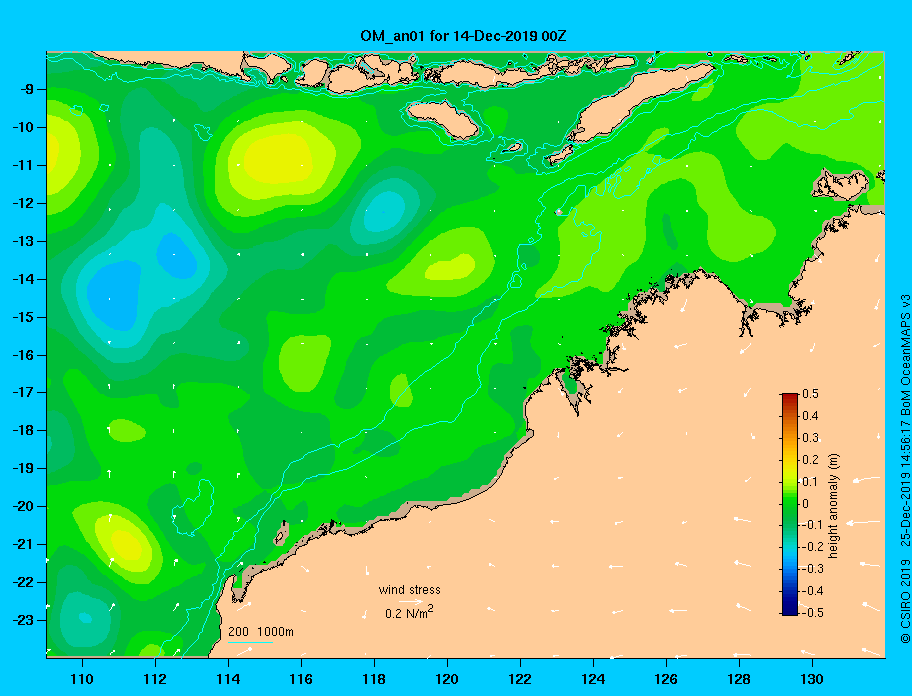The width and height of the screenshot is (912, 696).
Task: Click longitude axis label '130'
Action: coord(812,679)
